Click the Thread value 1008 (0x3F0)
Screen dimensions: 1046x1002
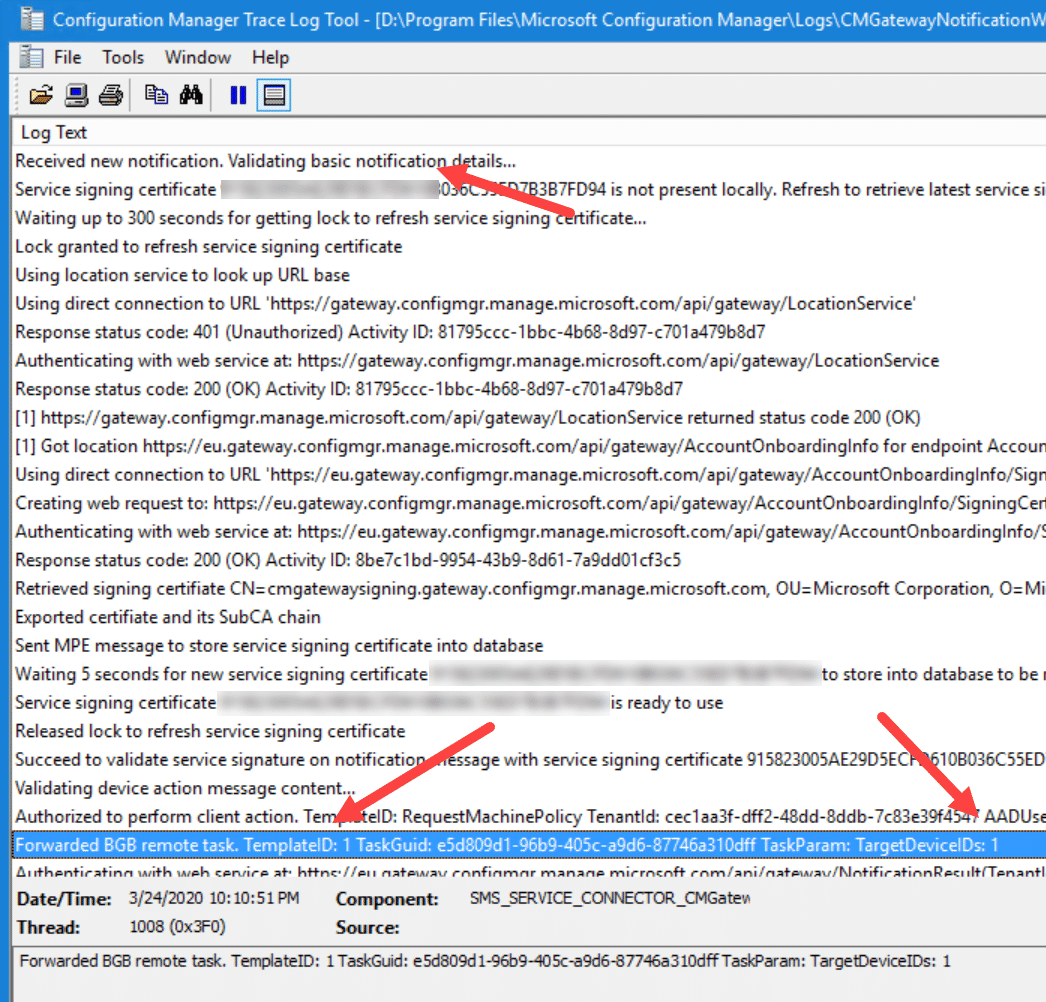[x=177, y=927]
